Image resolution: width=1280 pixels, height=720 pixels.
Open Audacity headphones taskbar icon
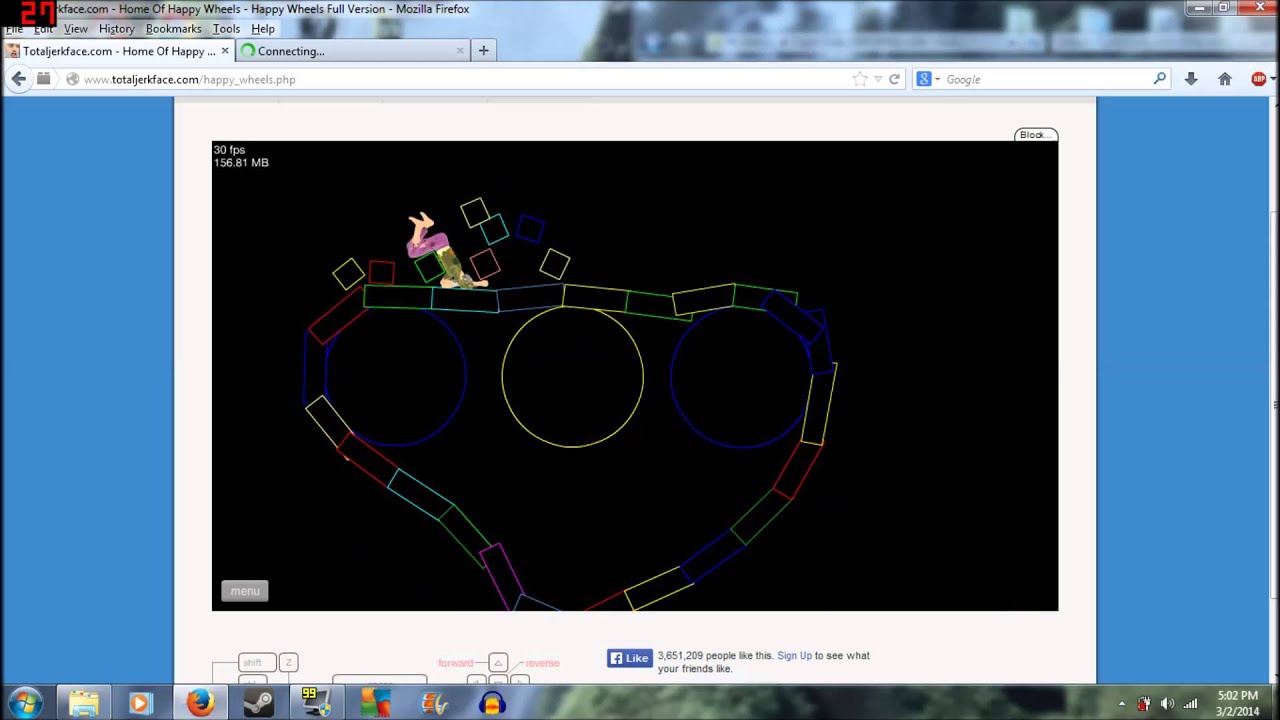pos(492,703)
